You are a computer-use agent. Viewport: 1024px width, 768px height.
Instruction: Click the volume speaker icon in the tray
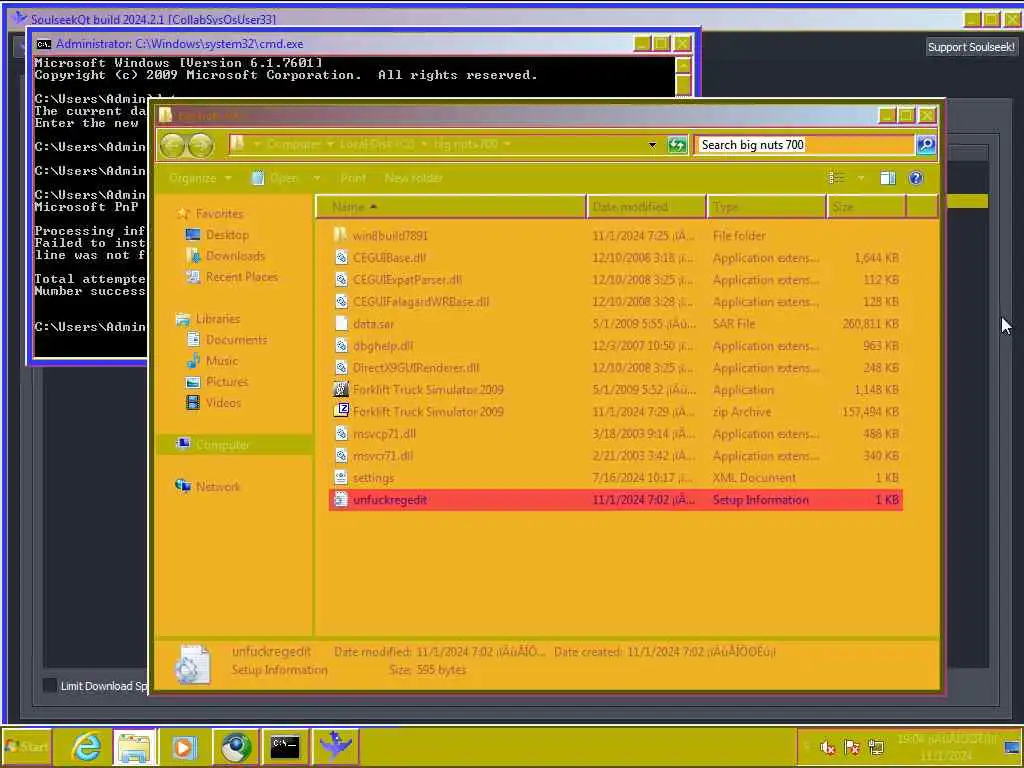tap(827, 748)
